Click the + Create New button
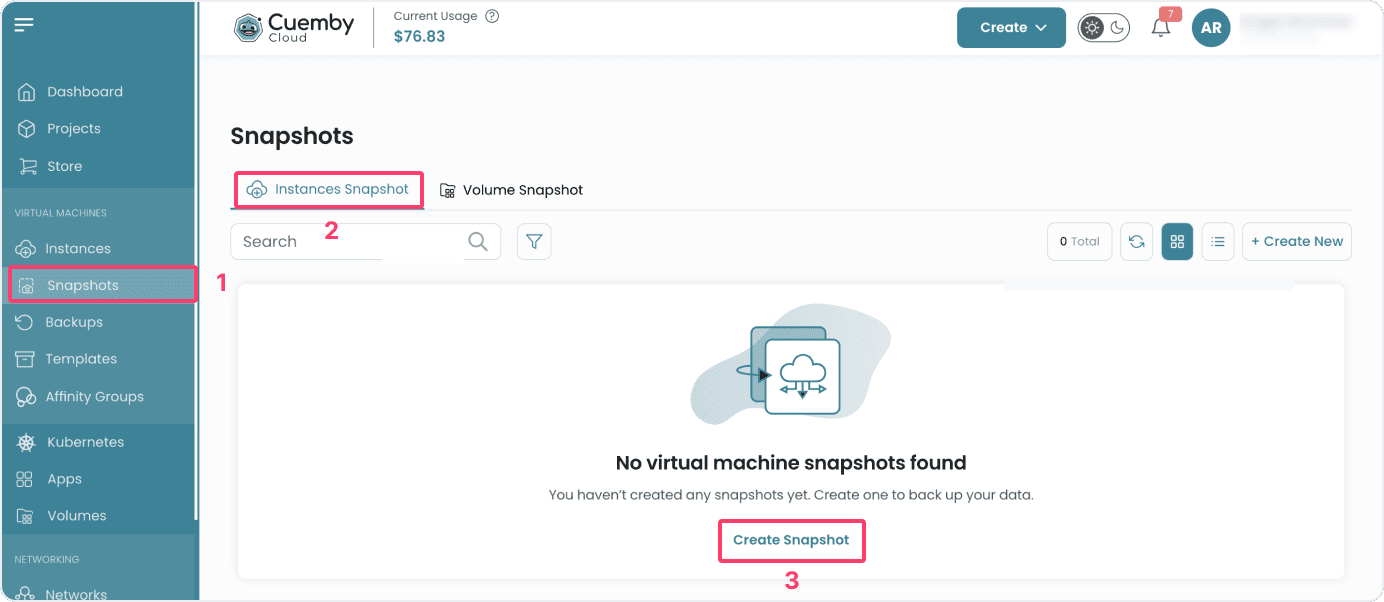This screenshot has width=1384, height=602. [1296, 241]
